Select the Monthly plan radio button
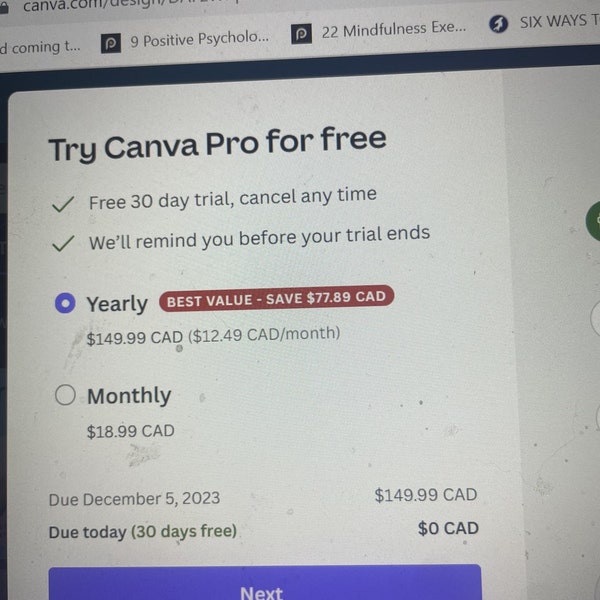 tap(65, 395)
